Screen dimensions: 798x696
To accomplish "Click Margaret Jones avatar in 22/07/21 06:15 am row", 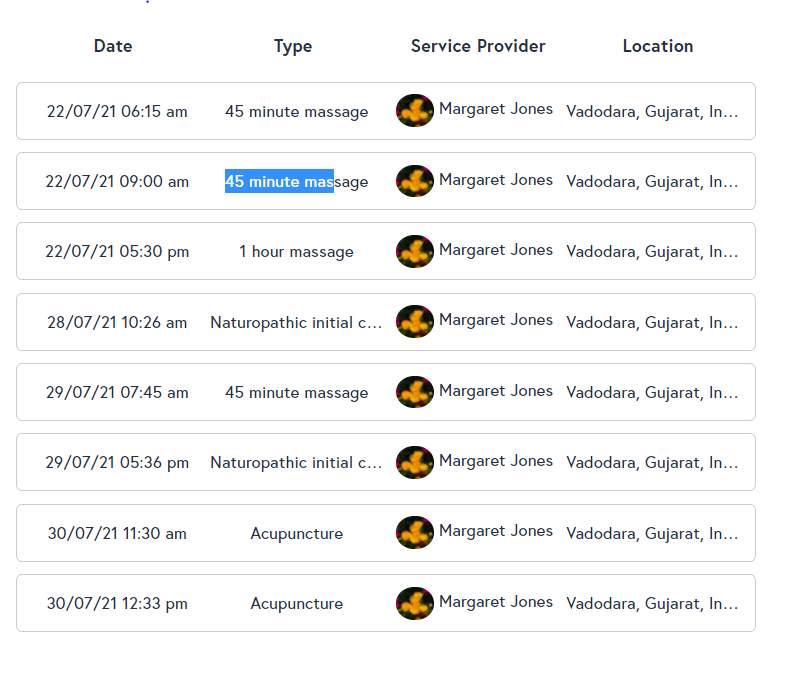I will pyautogui.click(x=415, y=111).
